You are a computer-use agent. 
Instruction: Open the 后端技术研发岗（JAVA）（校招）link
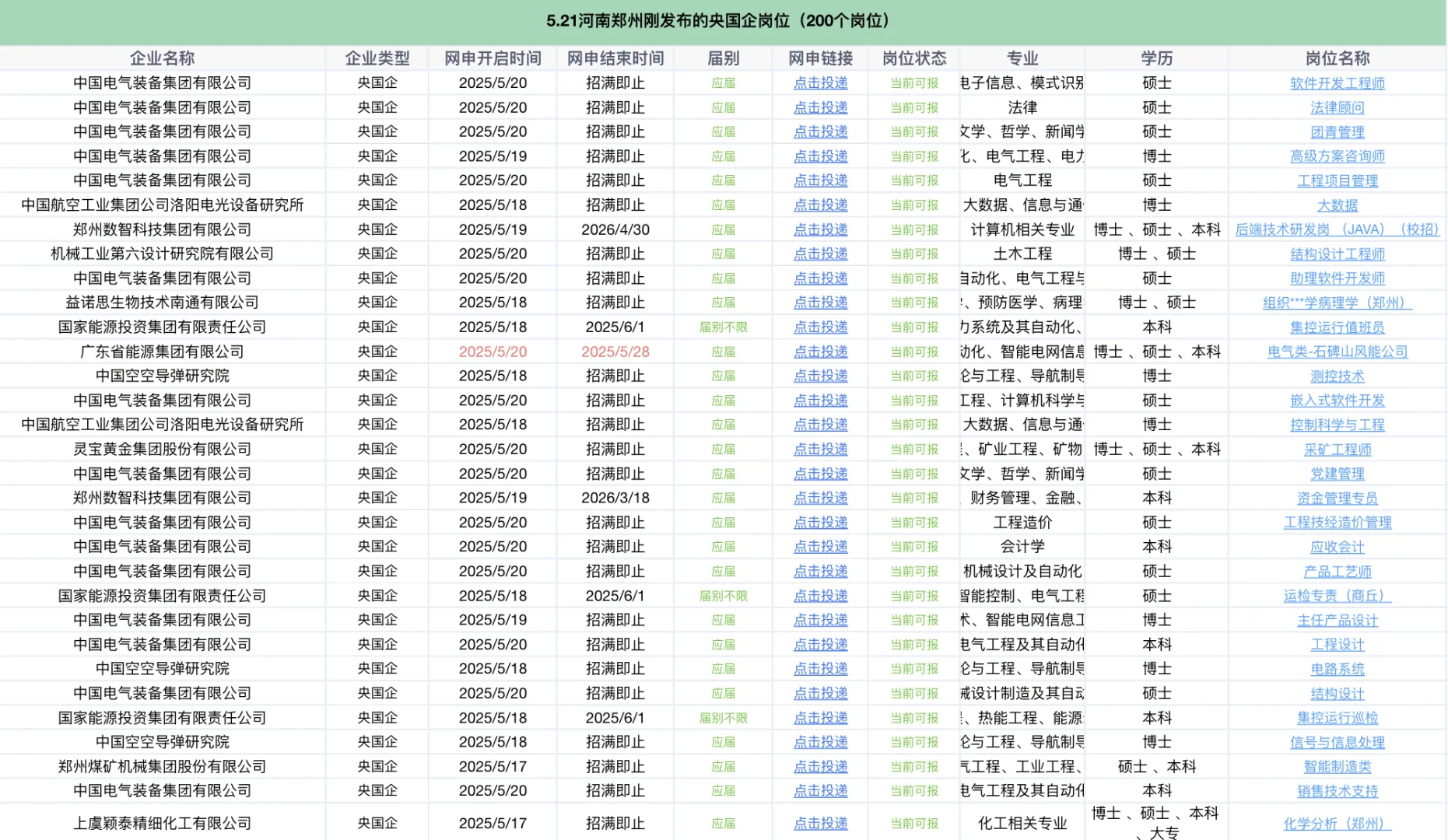1337,229
